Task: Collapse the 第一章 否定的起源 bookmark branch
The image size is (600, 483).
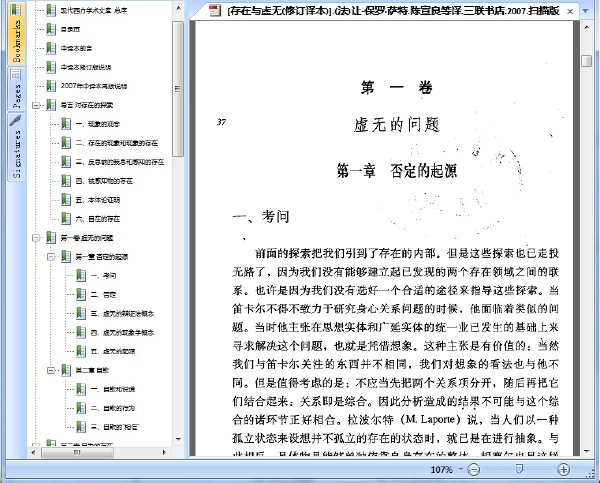Action: (x=51, y=257)
